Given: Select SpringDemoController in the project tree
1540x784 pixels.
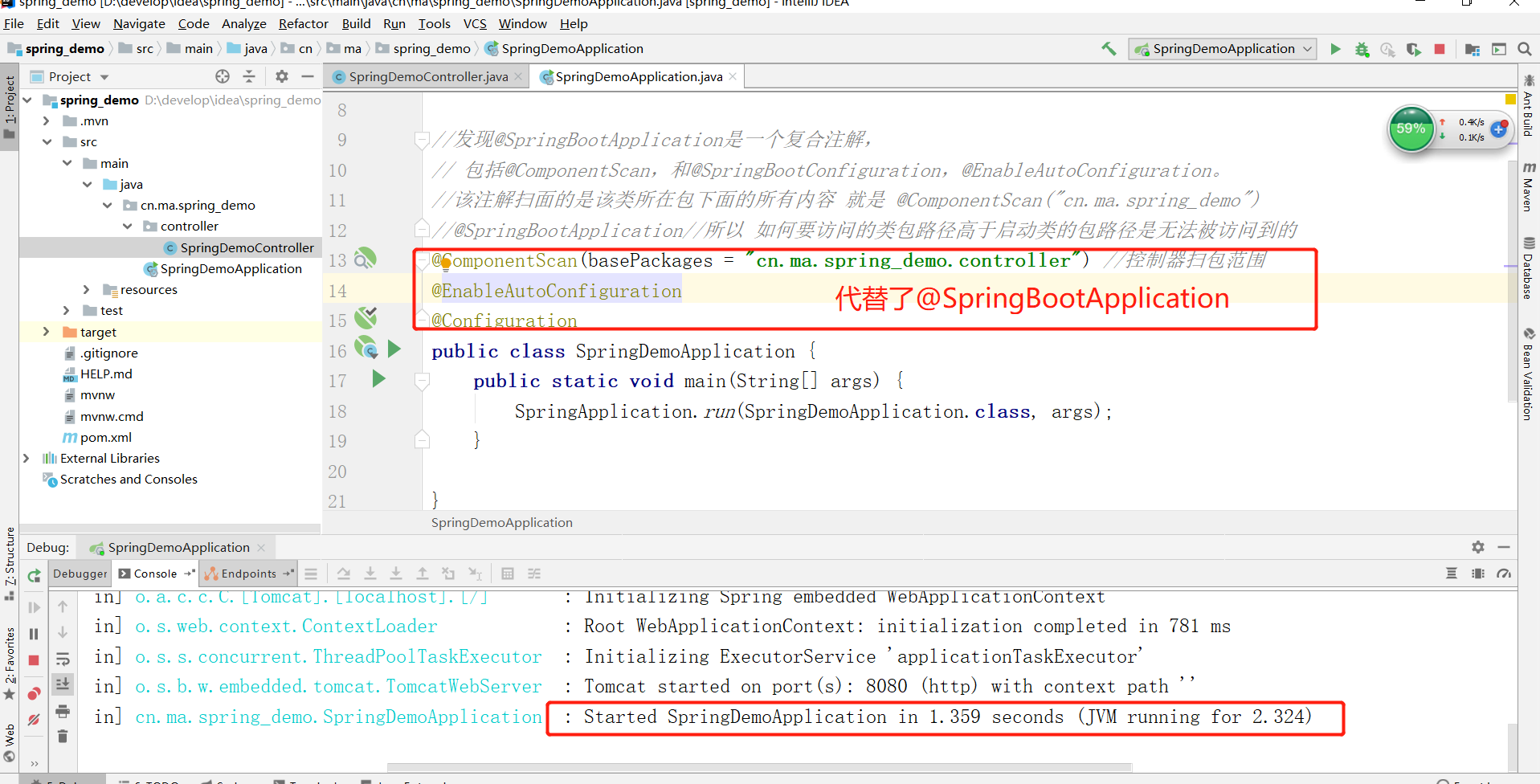Looking at the screenshot, I should point(247,247).
